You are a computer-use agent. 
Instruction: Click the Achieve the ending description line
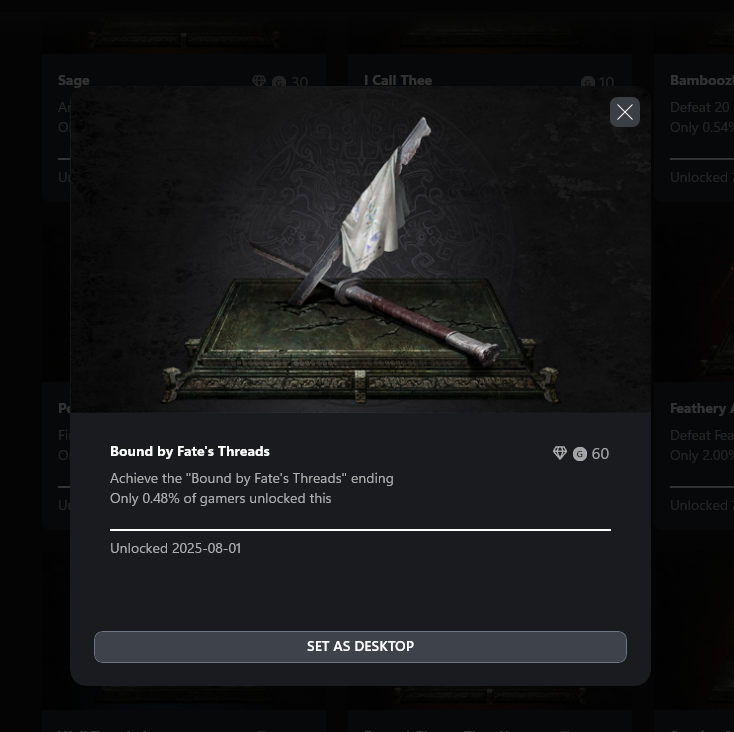pyautogui.click(x=252, y=478)
